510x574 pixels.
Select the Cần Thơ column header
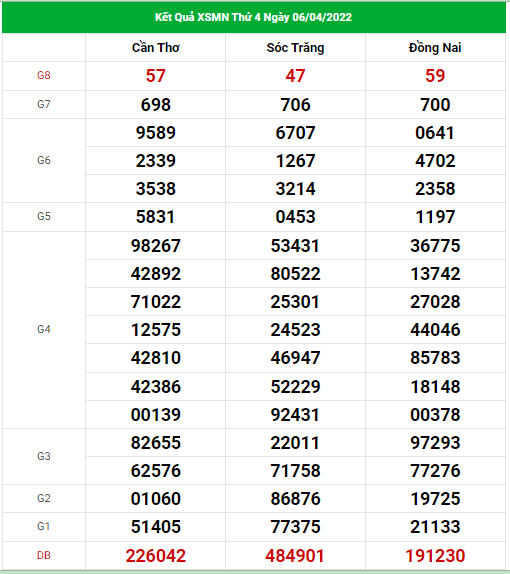tap(156, 48)
